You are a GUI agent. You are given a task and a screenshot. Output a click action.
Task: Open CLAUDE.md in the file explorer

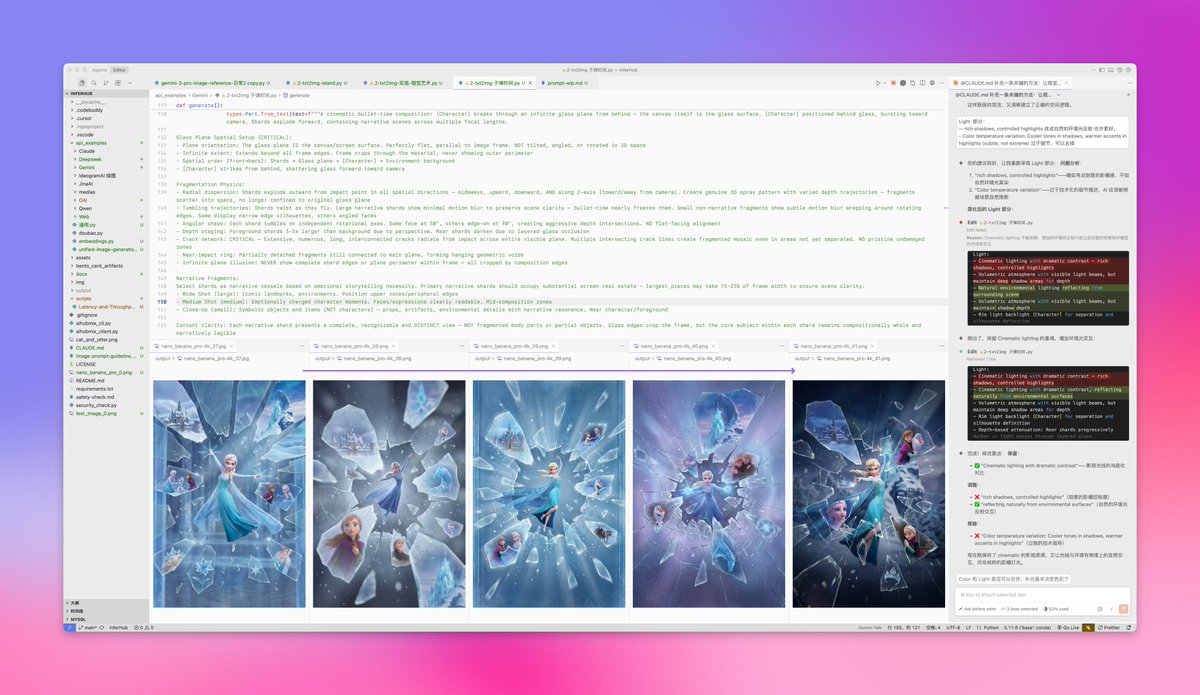tap(91, 348)
